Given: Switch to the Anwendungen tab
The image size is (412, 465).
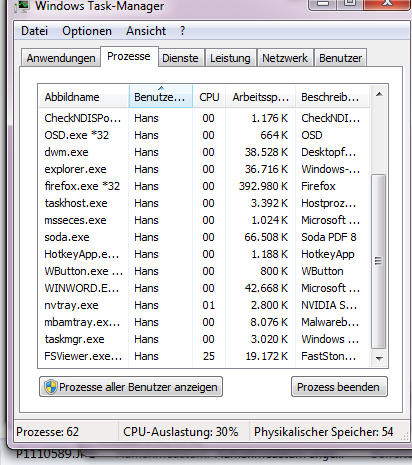Looking at the screenshot, I should point(61,58).
